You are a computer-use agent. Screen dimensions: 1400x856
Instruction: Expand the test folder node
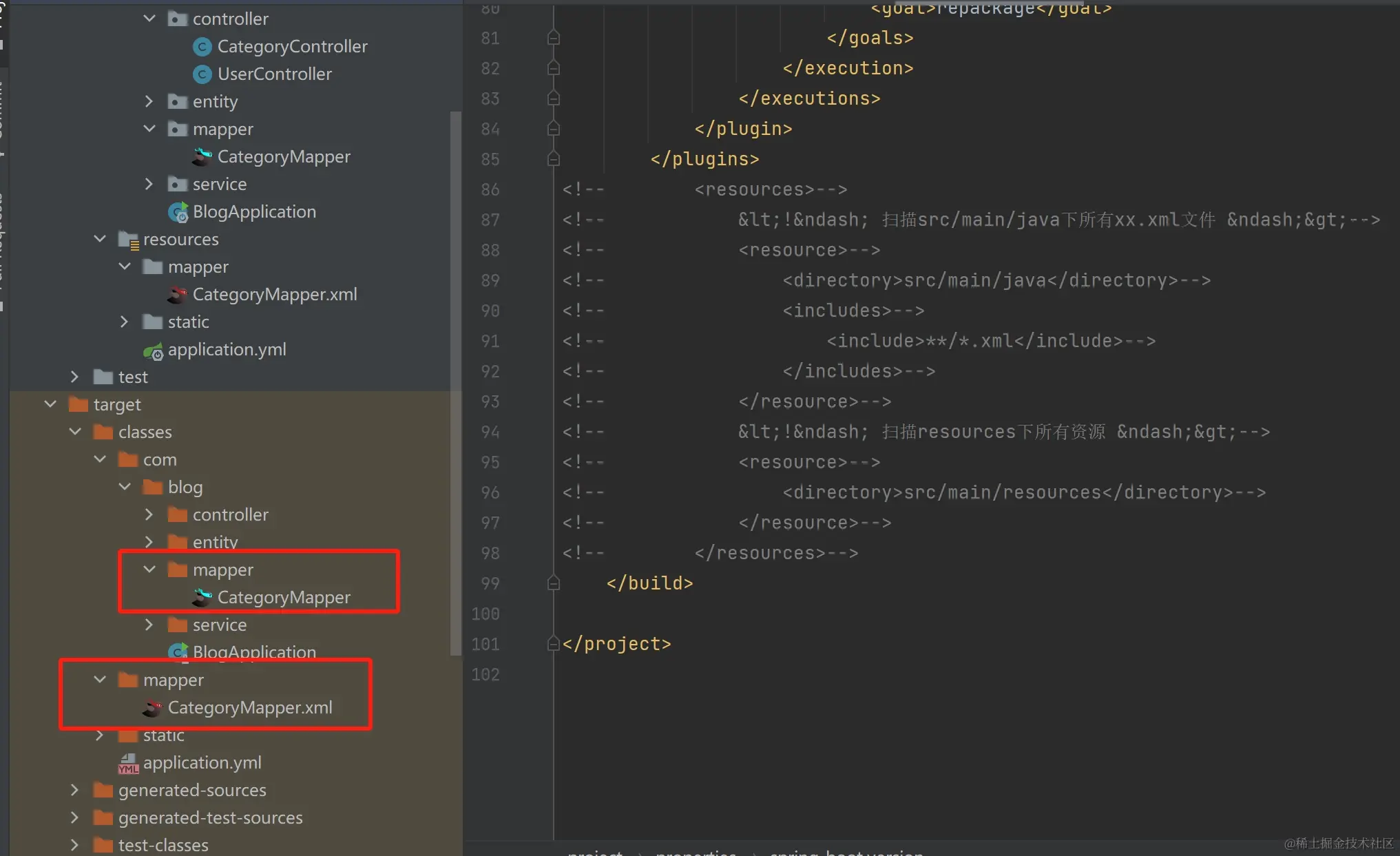(75, 377)
